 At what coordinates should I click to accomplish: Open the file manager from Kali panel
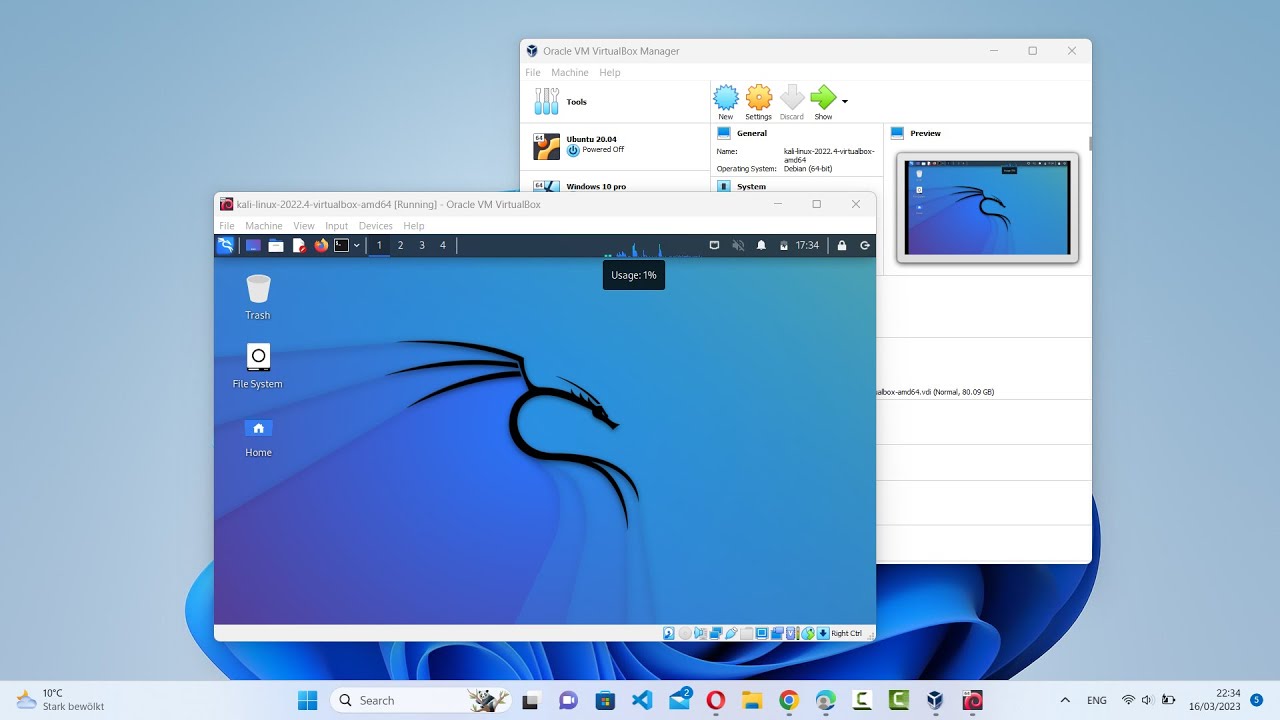tap(276, 245)
